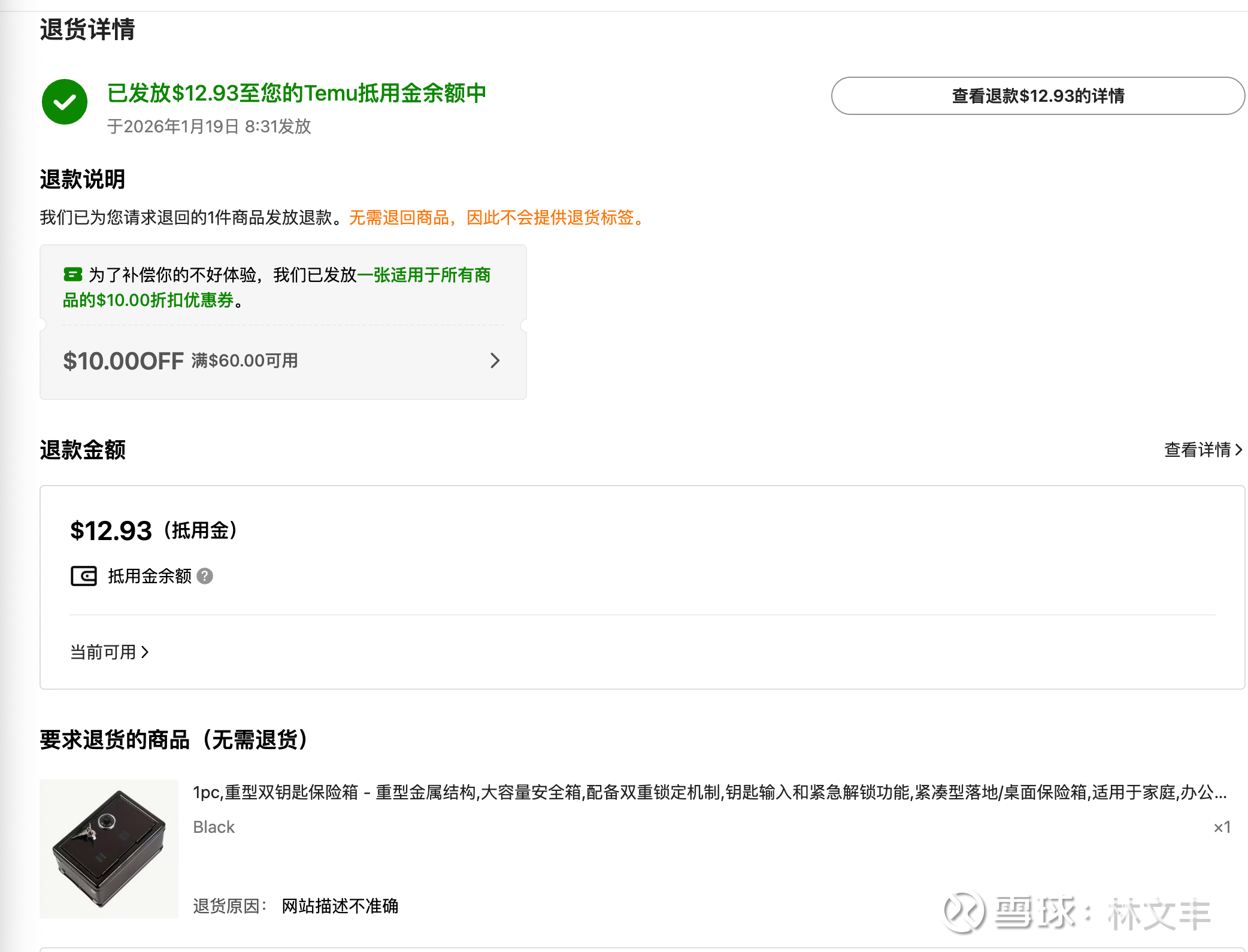Click the 退货原因 网站描述不准确 text
1248x952 pixels.
pyautogui.click(x=340, y=906)
